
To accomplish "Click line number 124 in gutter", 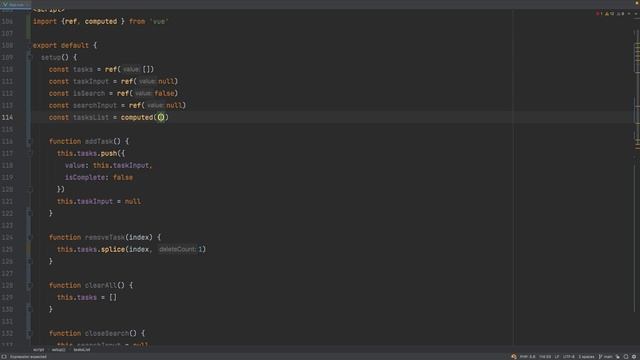I will (7, 237).
